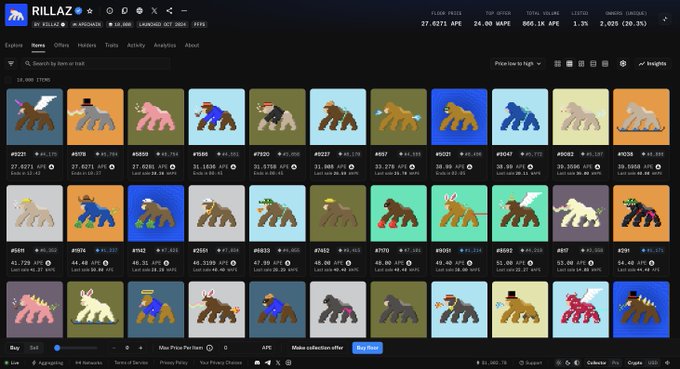
Task: Click the Aggregating status in footer
Action: 48,362
